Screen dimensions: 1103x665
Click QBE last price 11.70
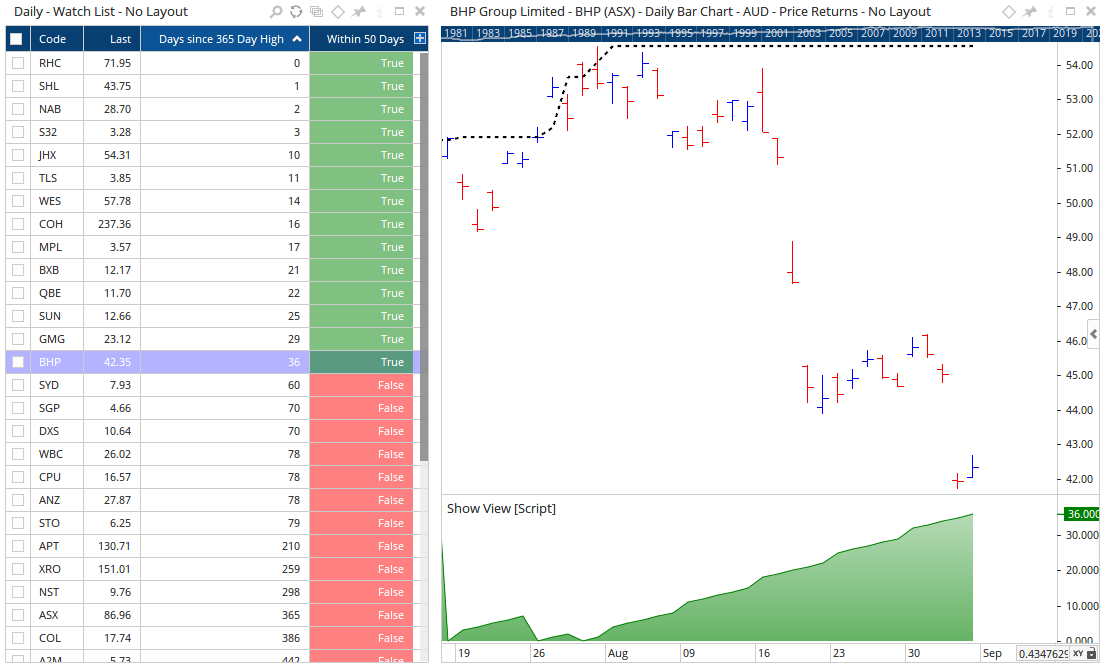pyautogui.click(x=112, y=293)
